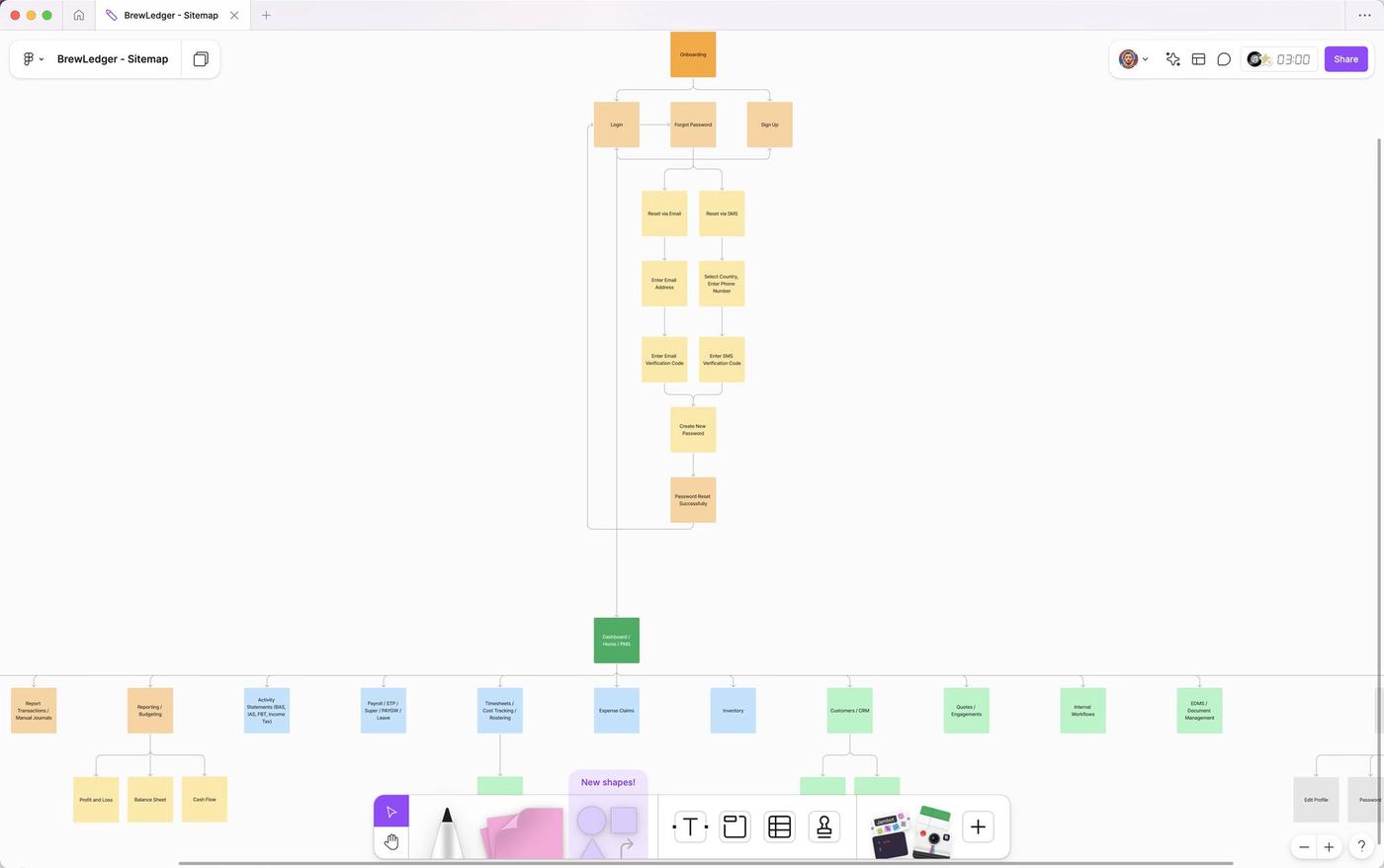Select the Activity Statements node
The image size is (1384, 868).
coord(267,711)
